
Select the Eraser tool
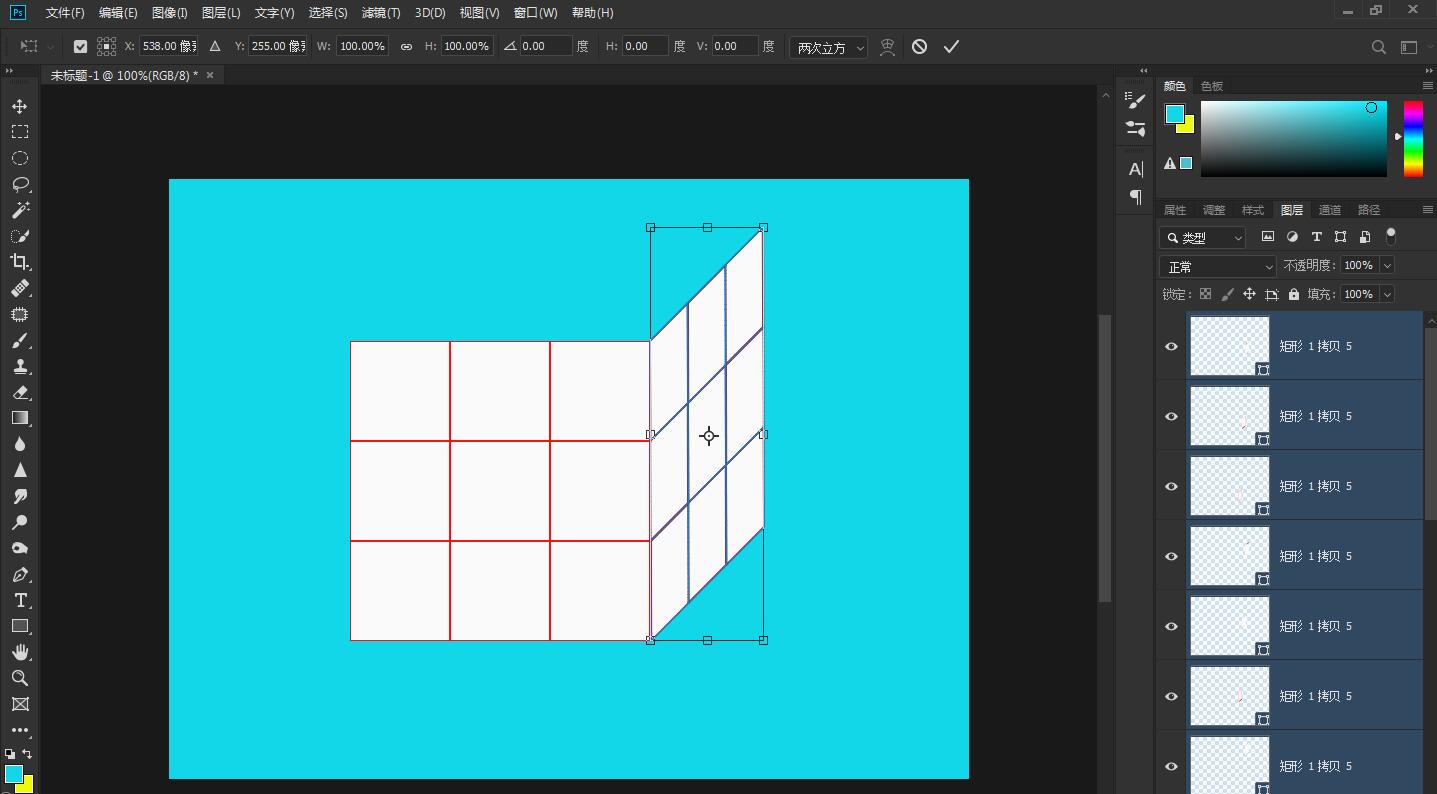point(19,392)
